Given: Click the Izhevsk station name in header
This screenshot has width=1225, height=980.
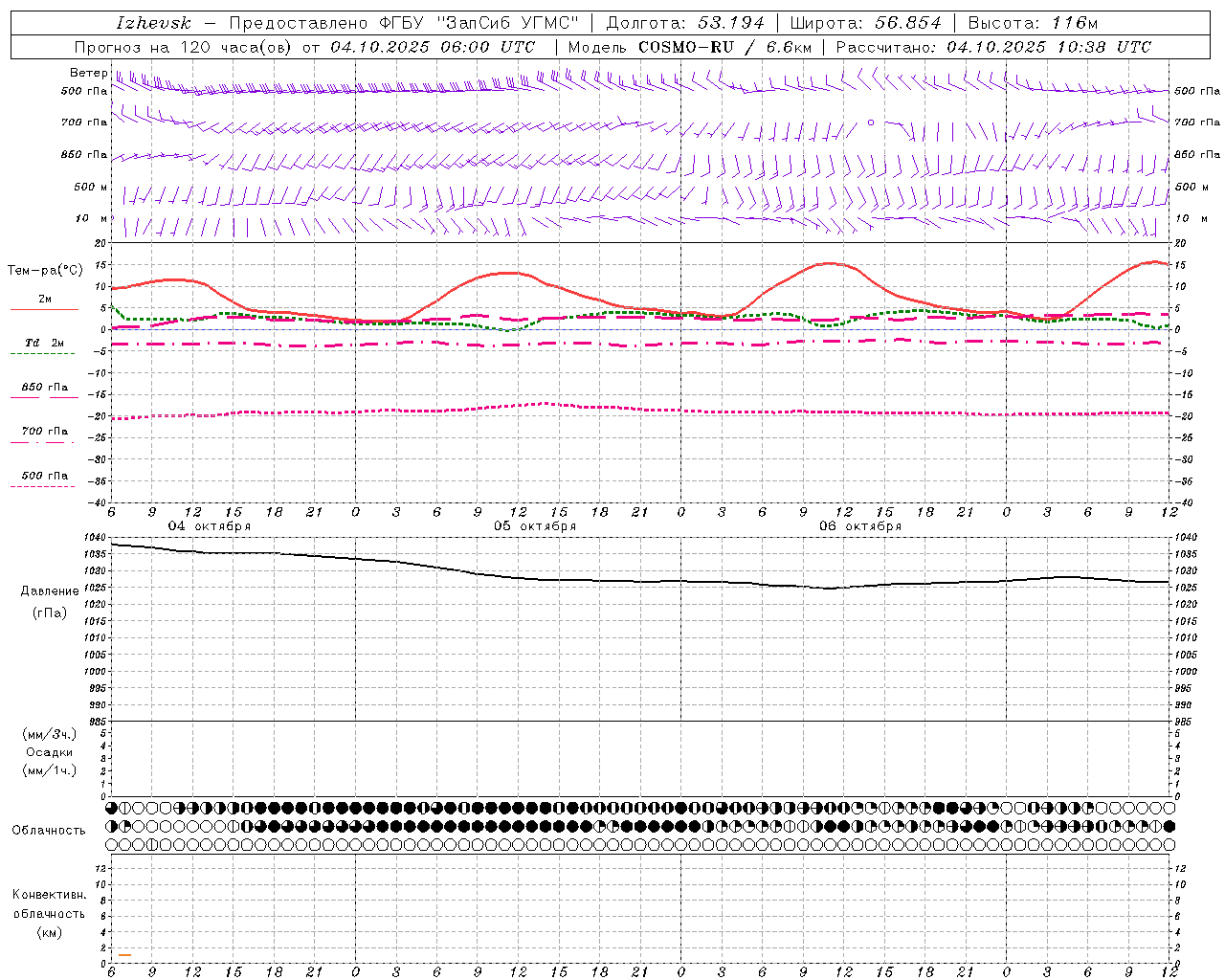Looking at the screenshot, I should point(153,23).
